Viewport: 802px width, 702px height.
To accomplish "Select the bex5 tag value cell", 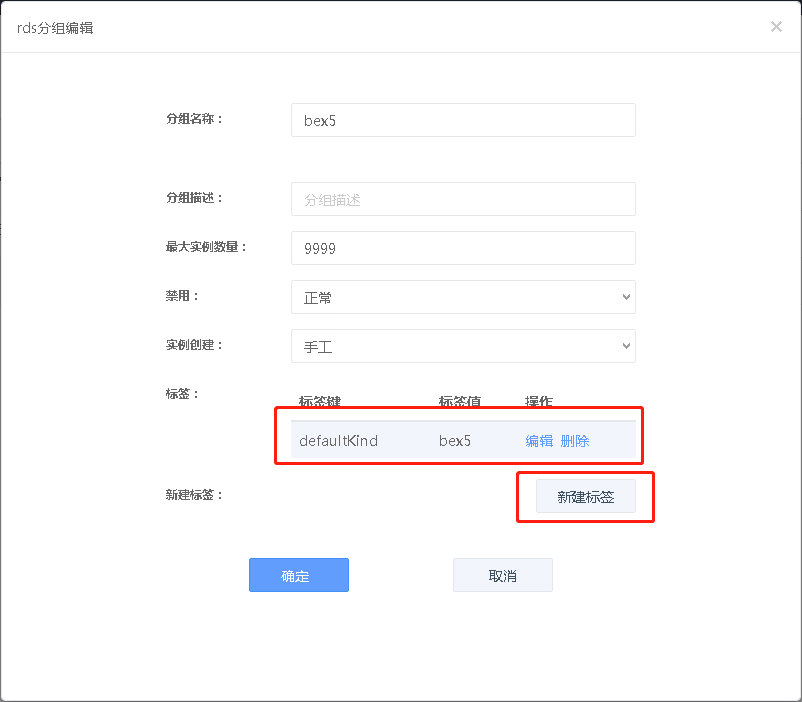I will (454, 440).
